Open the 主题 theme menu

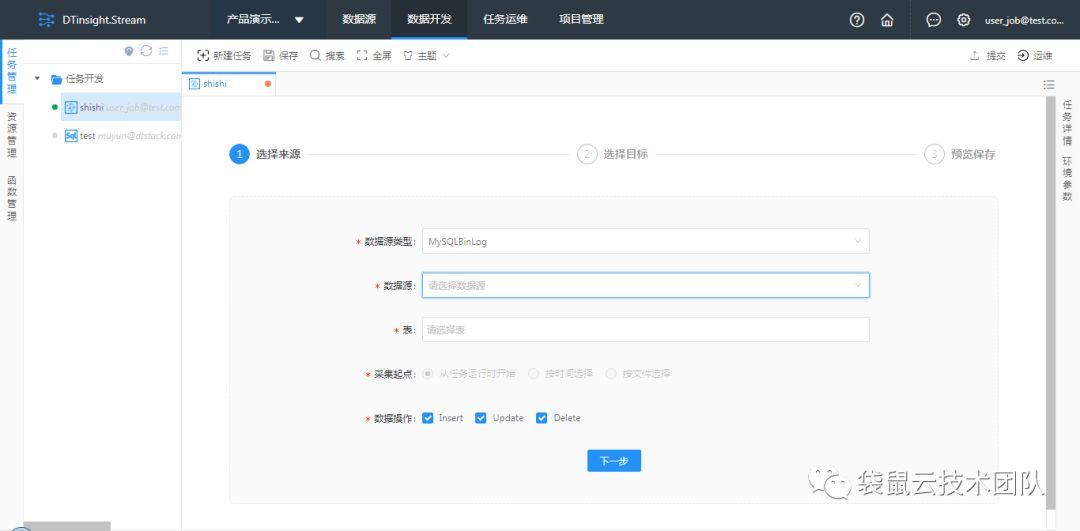click(426, 56)
